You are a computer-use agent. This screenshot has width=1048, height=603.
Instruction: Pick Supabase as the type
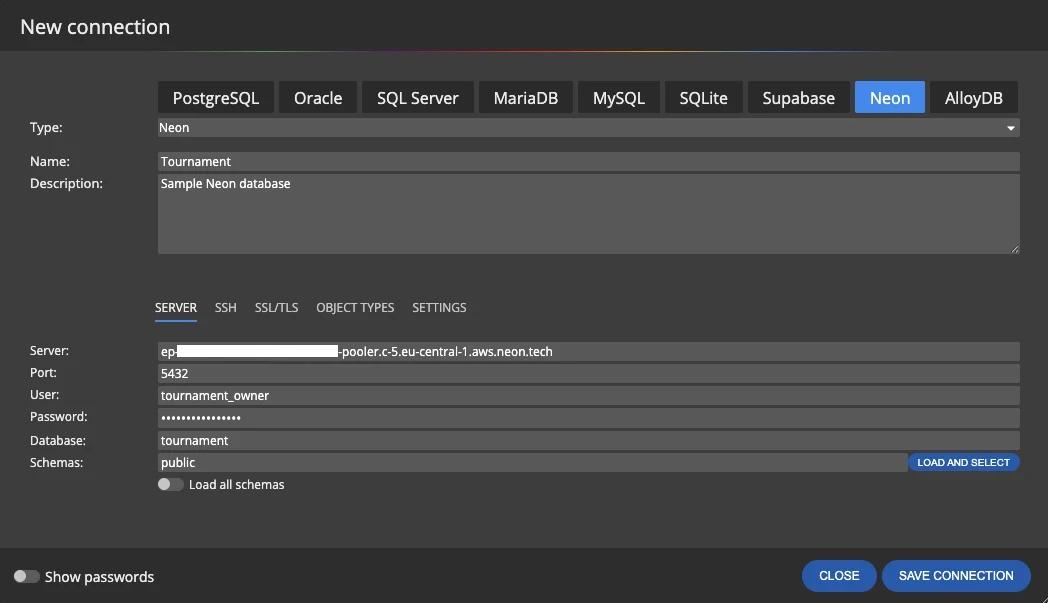799,98
